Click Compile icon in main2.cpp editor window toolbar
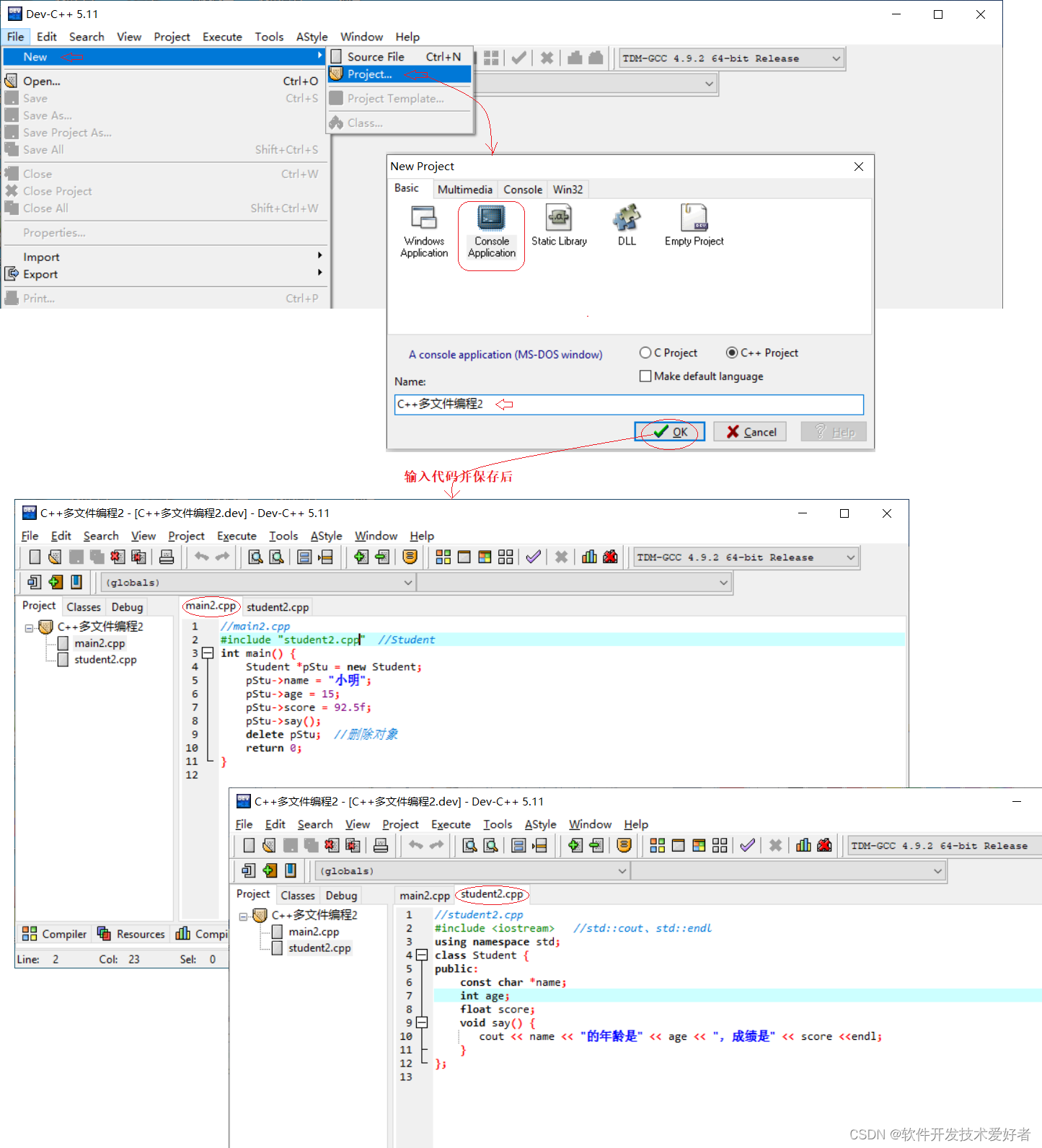The width and height of the screenshot is (1042, 1148). click(443, 557)
